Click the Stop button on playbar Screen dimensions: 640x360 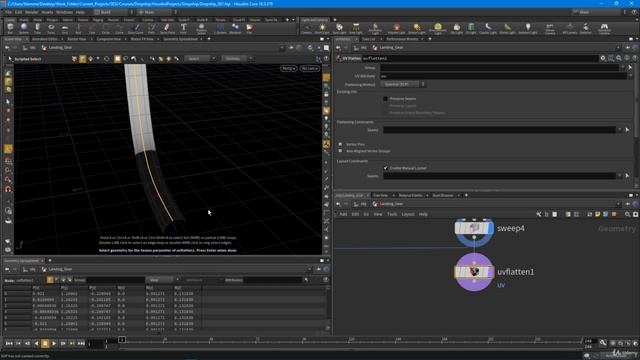[x=45, y=344]
